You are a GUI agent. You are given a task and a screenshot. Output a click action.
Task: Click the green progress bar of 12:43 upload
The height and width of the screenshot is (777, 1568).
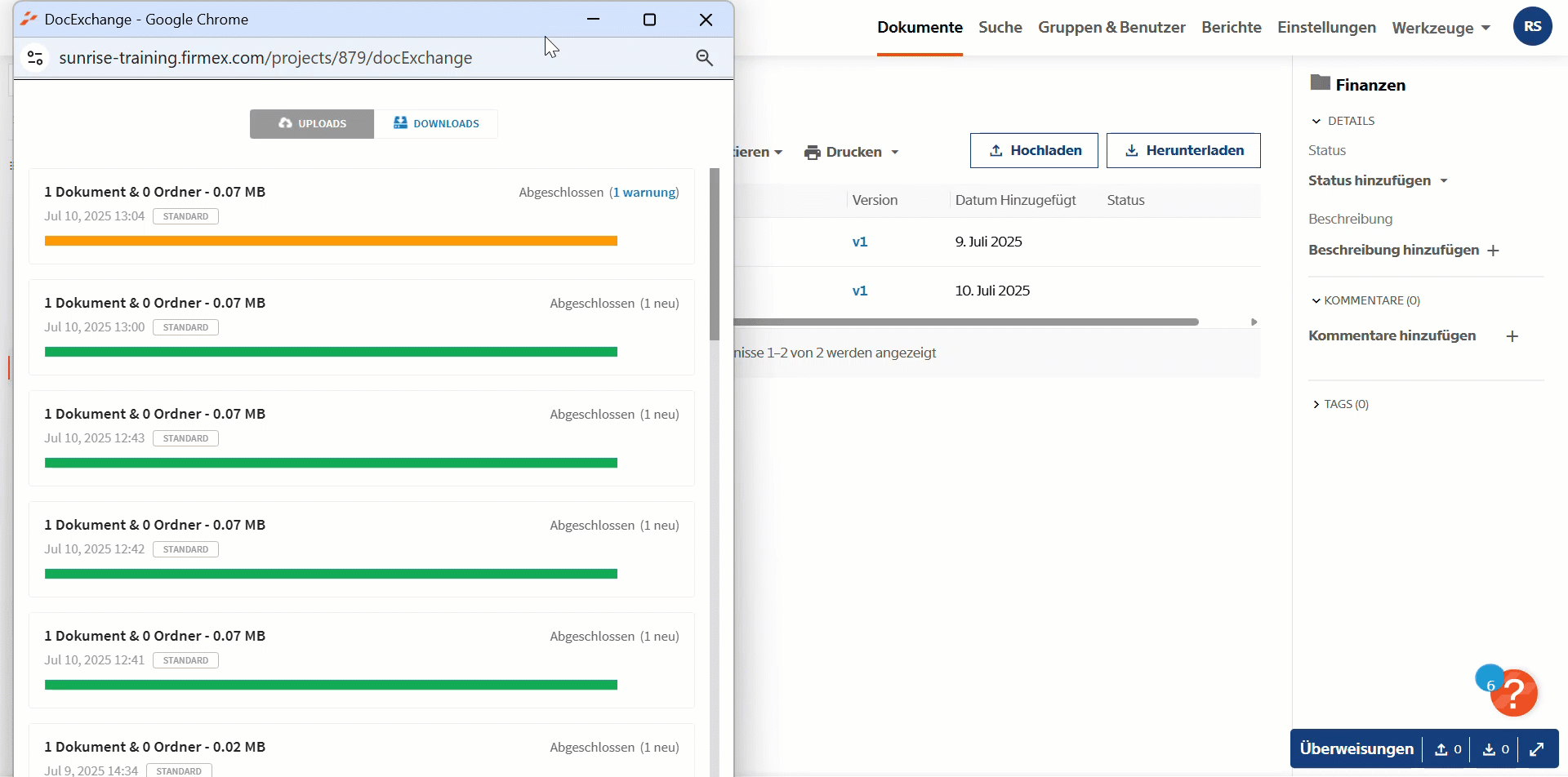(x=331, y=463)
